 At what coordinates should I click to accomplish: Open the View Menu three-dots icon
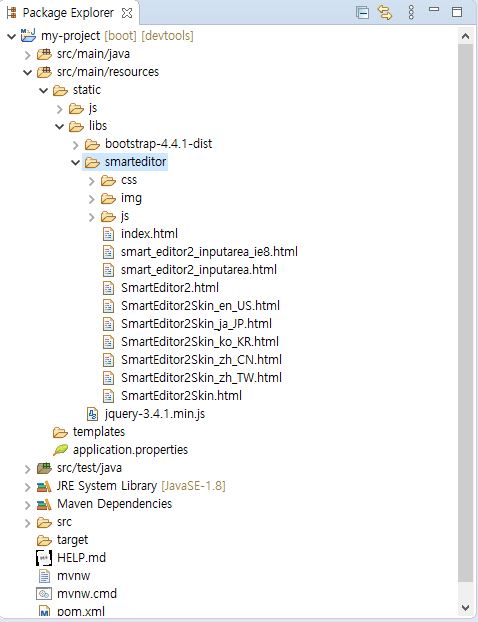(x=411, y=13)
